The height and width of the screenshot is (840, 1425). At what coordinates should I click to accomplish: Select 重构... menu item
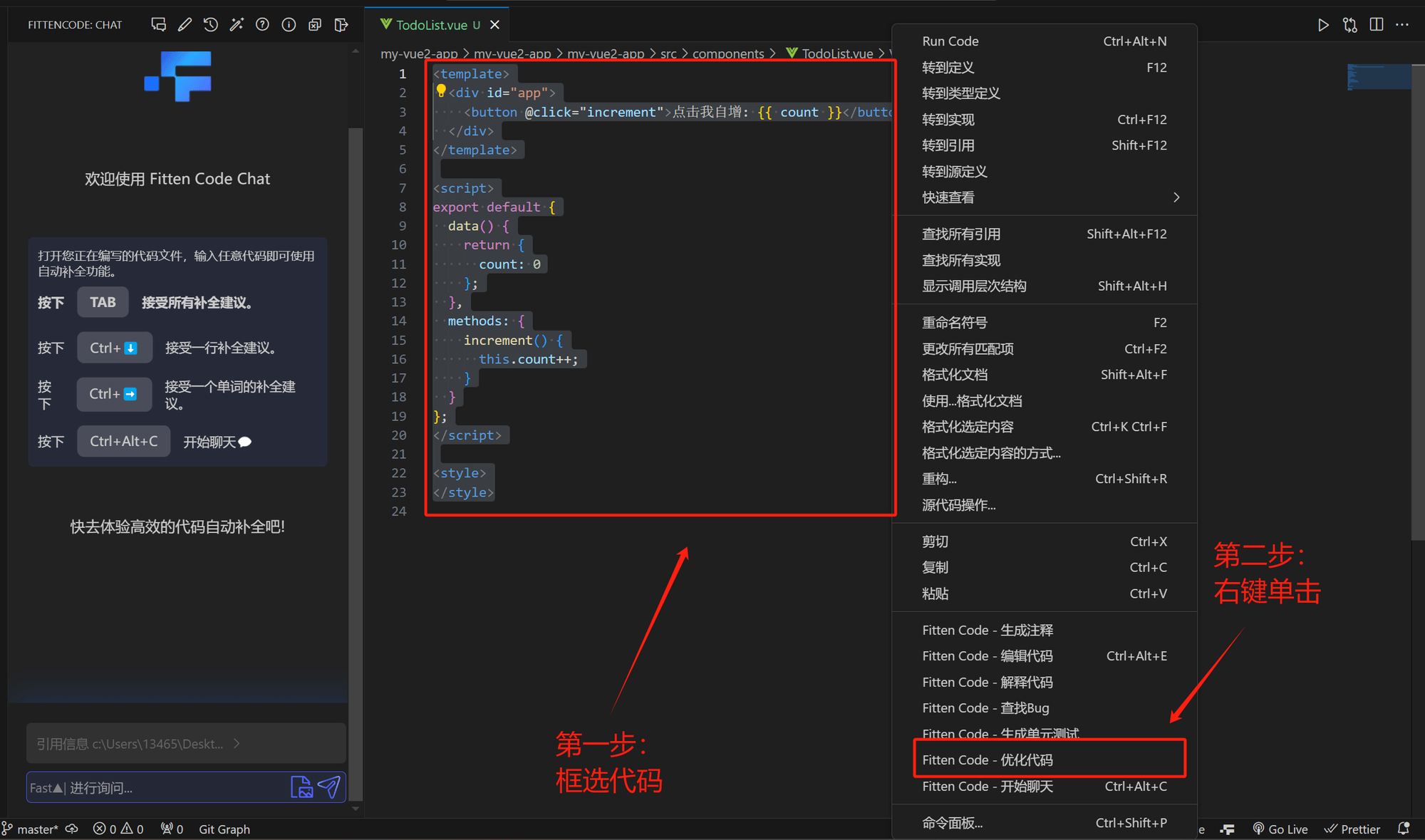(1045, 479)
